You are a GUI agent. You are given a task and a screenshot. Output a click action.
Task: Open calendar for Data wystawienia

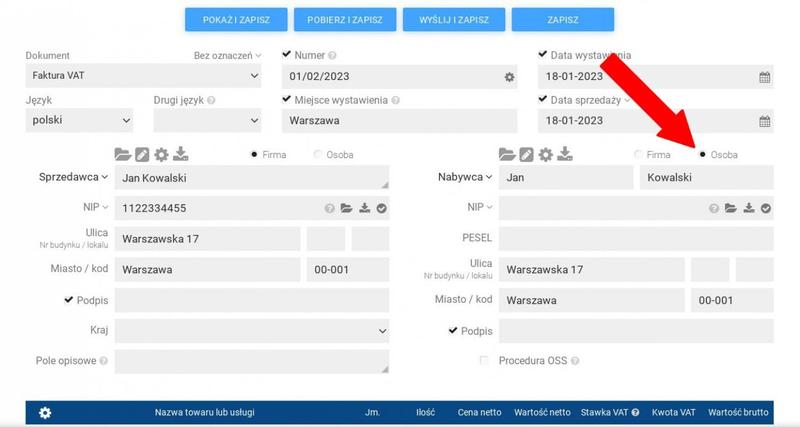(765, 77)
